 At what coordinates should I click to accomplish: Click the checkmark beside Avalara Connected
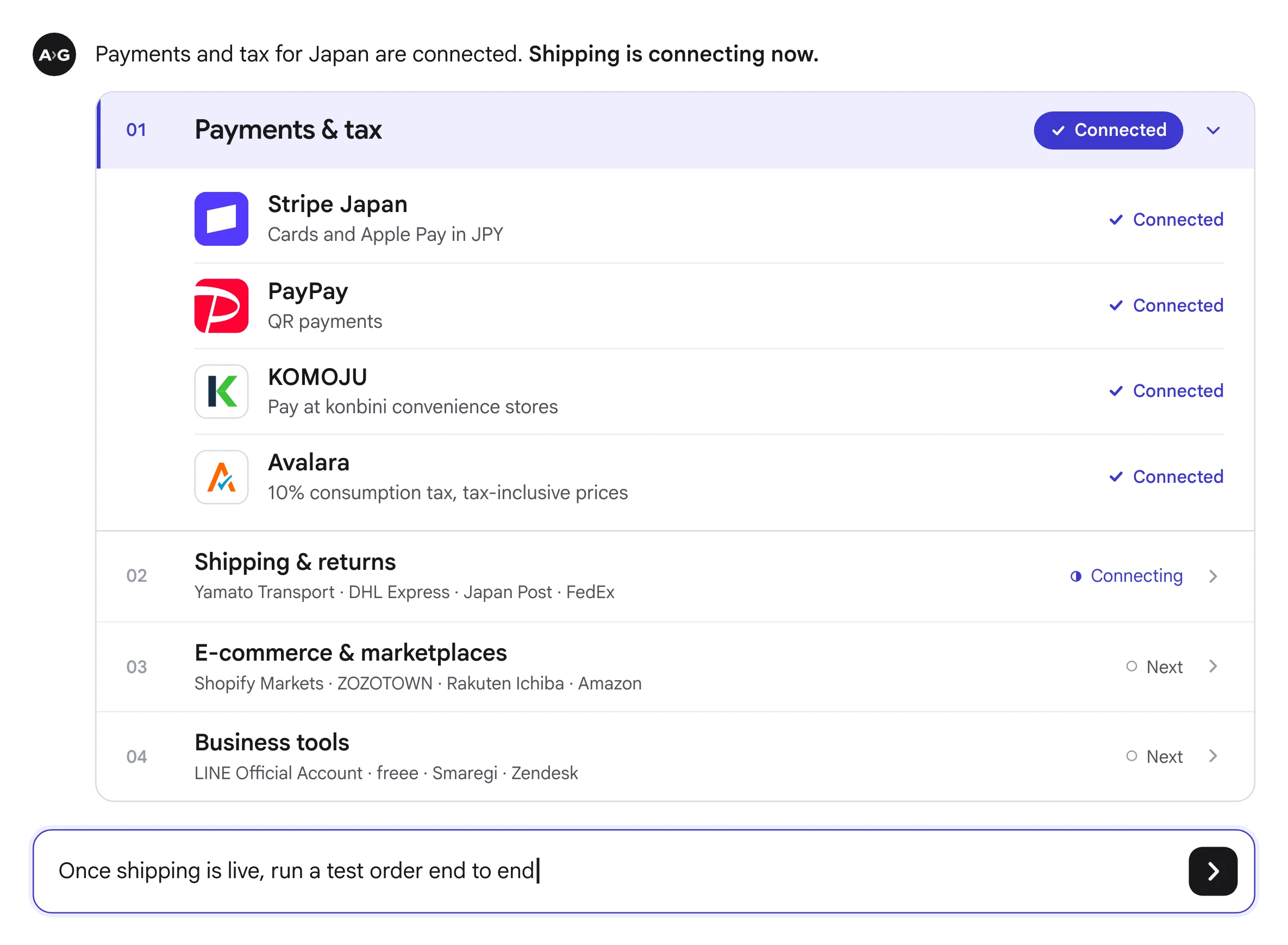click(1116, 477)
